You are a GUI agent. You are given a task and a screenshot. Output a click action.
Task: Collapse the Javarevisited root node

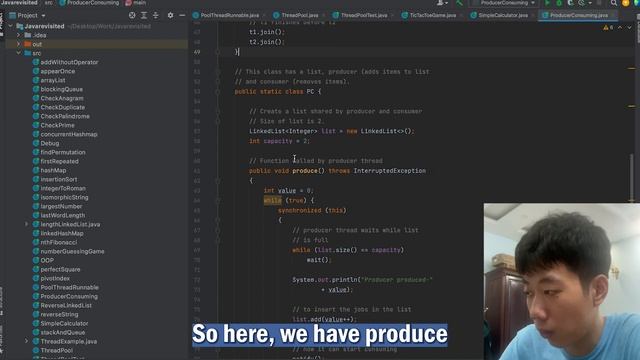pos(11,26)
